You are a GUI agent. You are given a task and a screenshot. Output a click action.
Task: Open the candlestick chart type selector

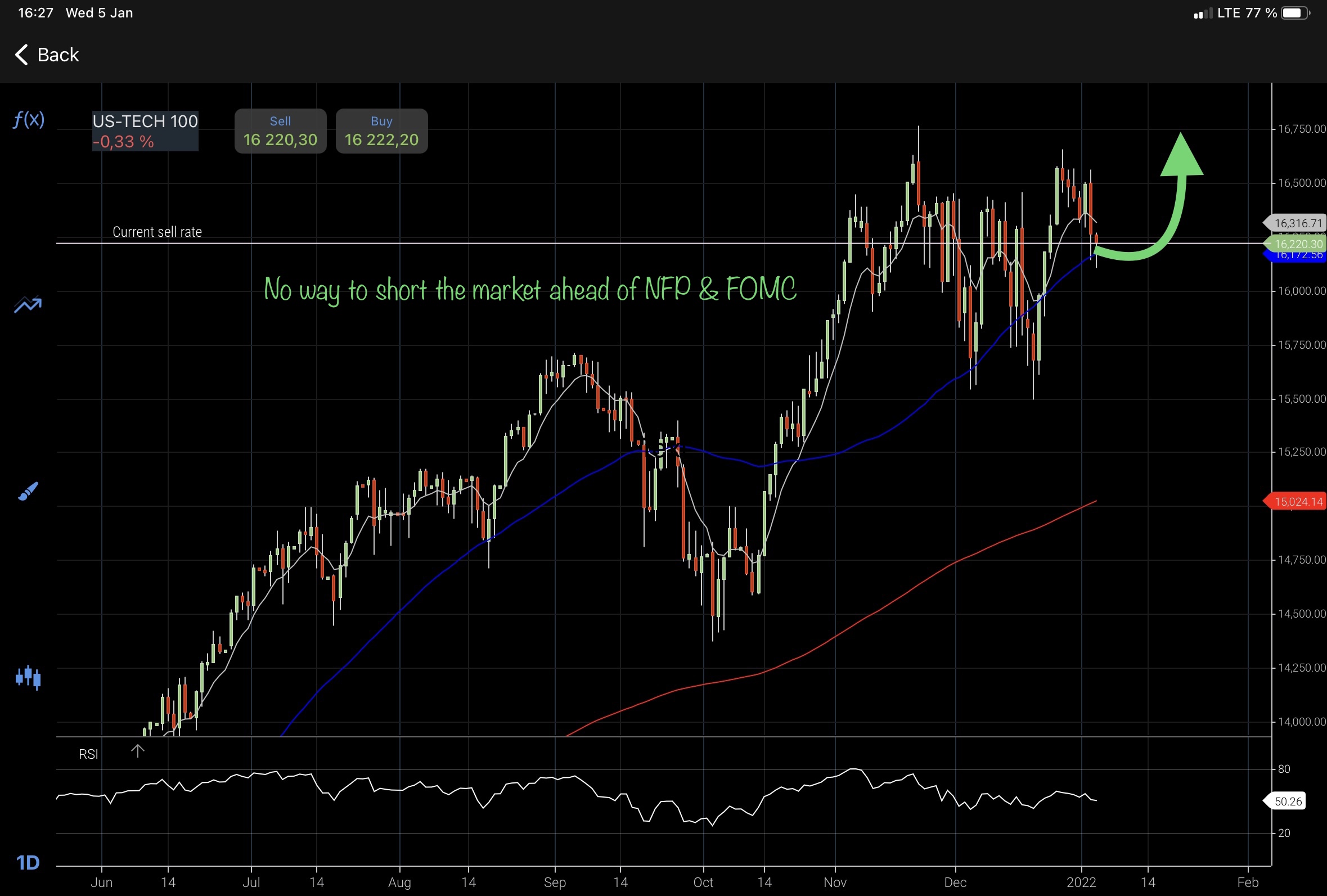28,678
